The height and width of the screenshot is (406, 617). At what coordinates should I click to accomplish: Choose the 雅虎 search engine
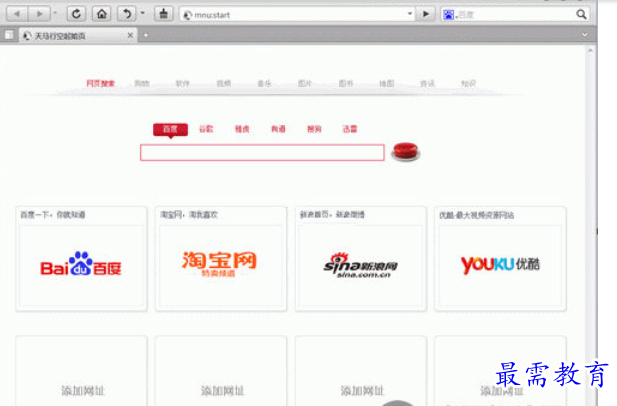(242, 129)
